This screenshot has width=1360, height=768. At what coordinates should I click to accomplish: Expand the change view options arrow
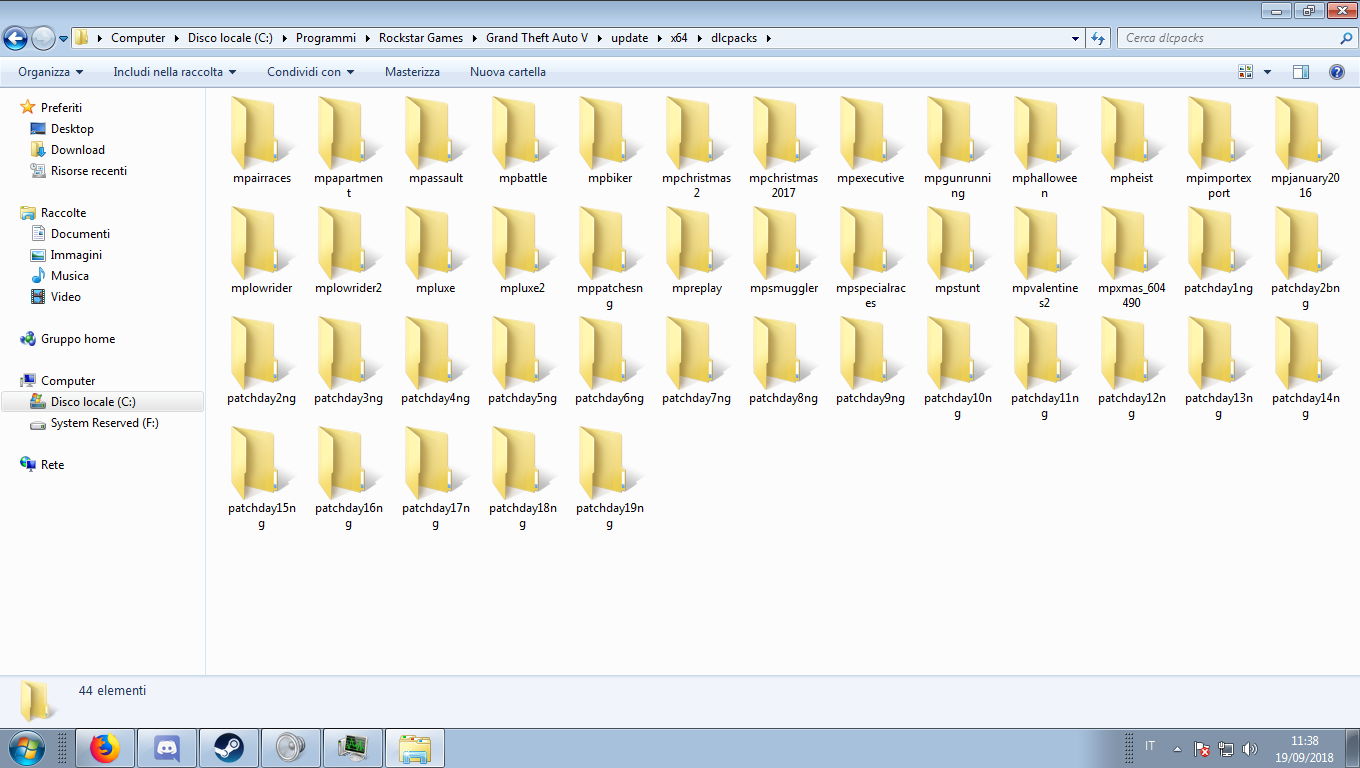(1268, 72)
